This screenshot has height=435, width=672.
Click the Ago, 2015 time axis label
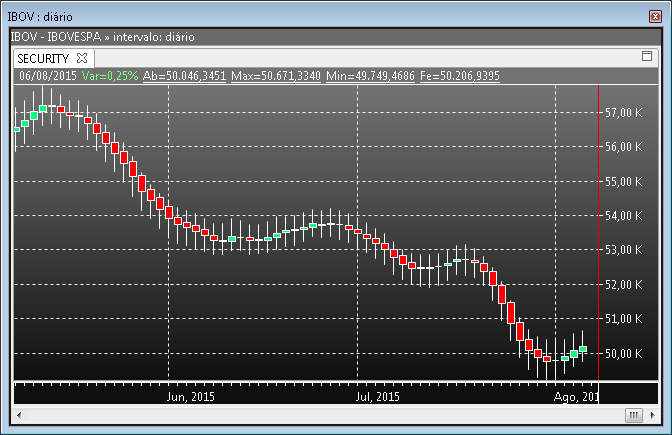coord(576,396)
